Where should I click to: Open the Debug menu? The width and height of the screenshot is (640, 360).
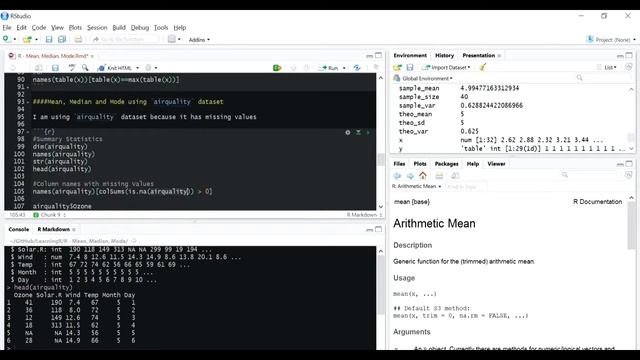(140, 27)
